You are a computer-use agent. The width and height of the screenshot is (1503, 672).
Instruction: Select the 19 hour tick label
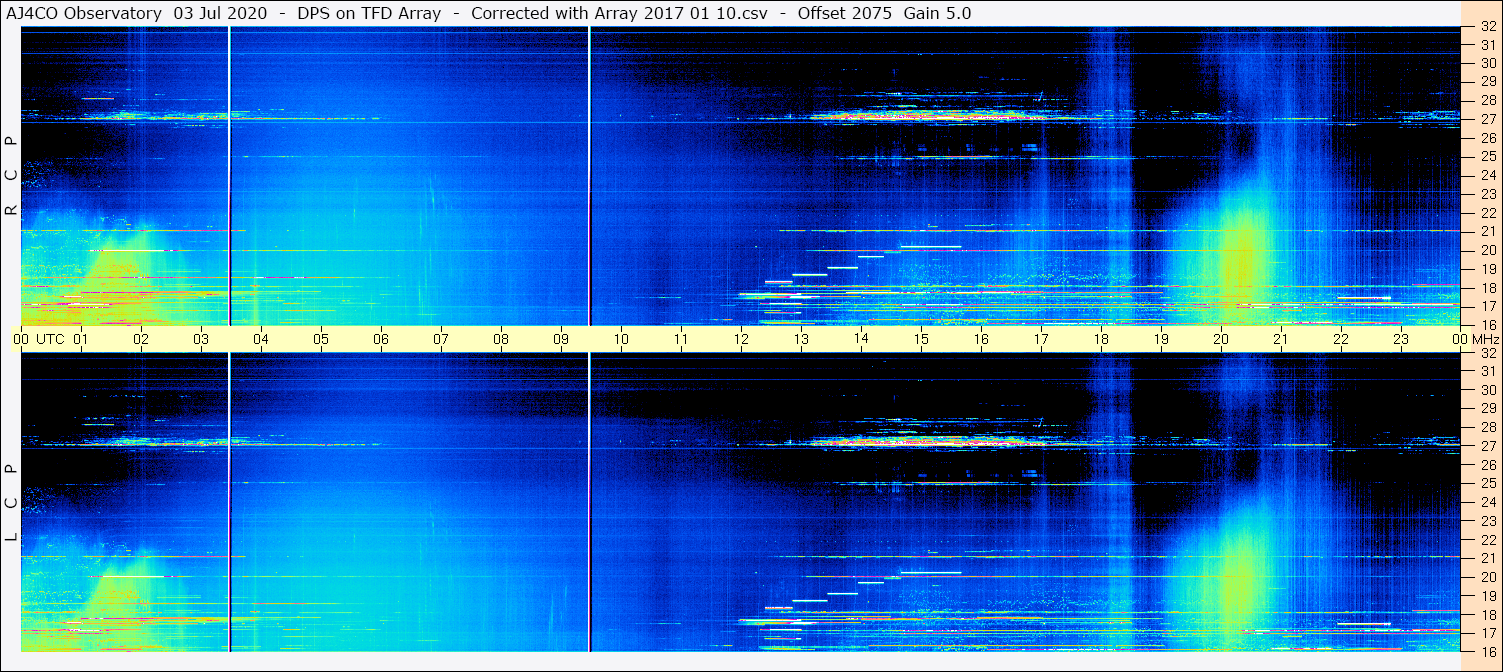(1161, 339)
